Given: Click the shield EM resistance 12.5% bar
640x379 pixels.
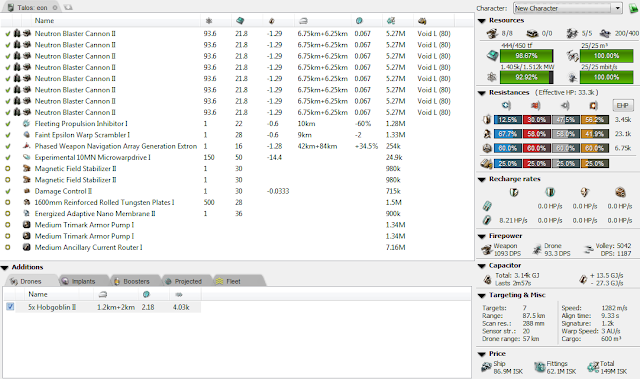Looking at the screenshot, I should (508, 120).
